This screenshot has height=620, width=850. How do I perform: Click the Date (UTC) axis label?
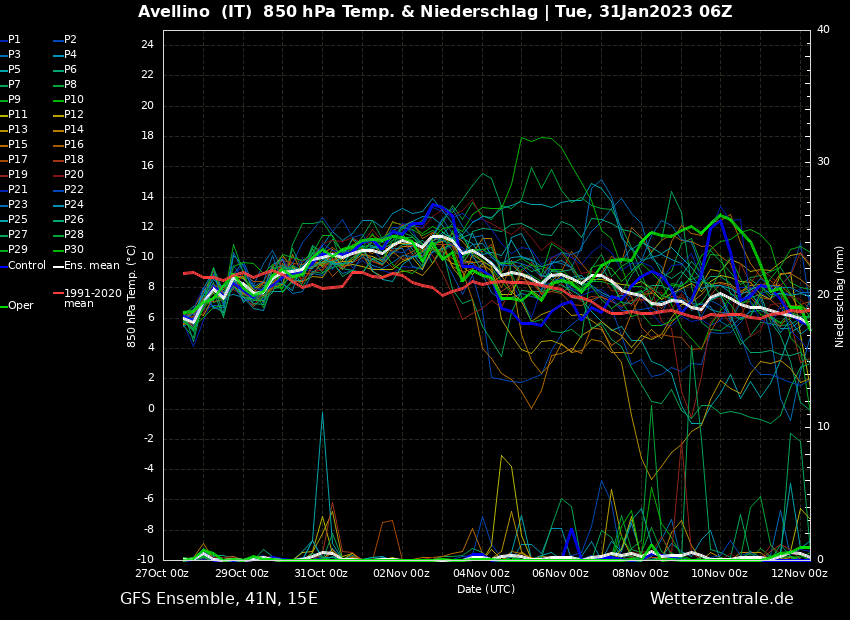(486, 590)
